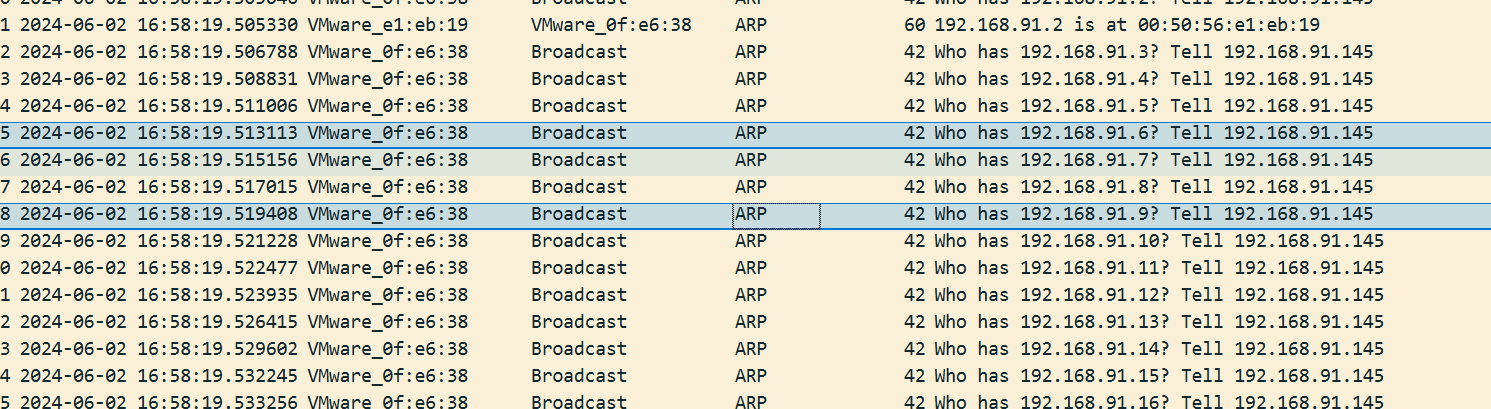Screen dimensions: 1491x409
Task: Click length value 42 in the 192.168.91.15 row
Action: click(914, 376)
